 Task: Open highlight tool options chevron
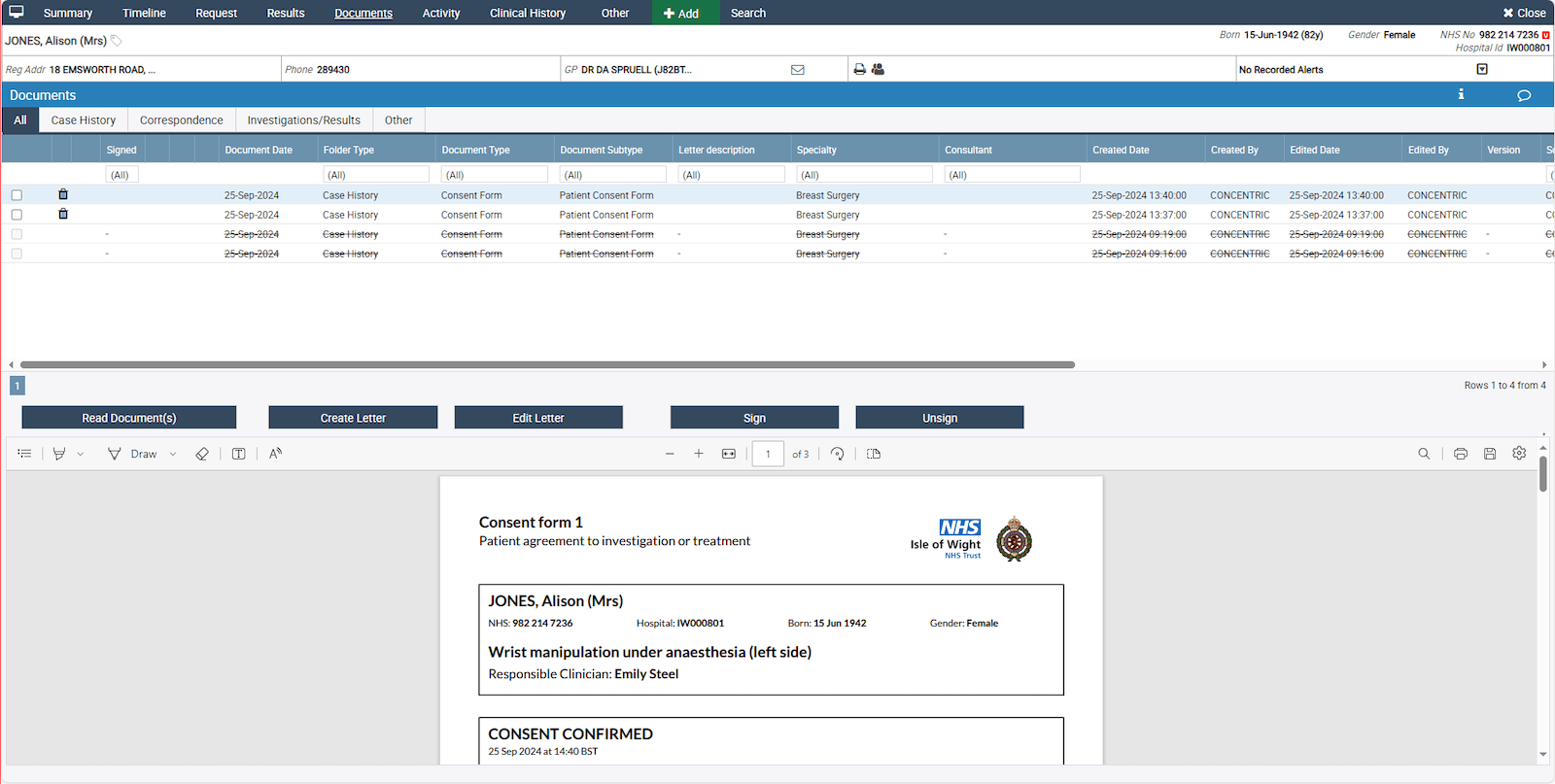tap(81, 454)
